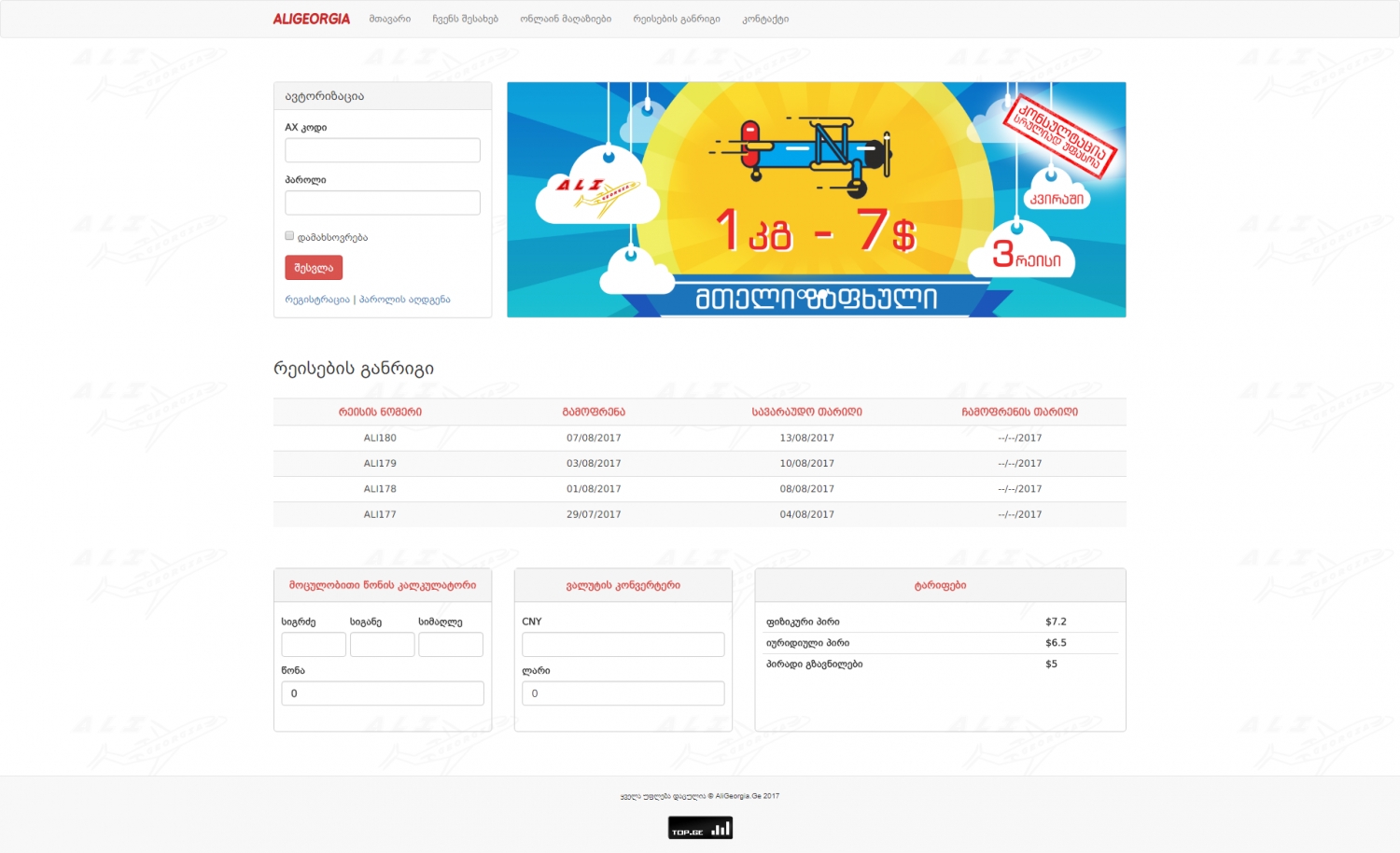Select flight number ALI180
The height and width of the screenshot is (853, 1400).
[x=380, y=438]
